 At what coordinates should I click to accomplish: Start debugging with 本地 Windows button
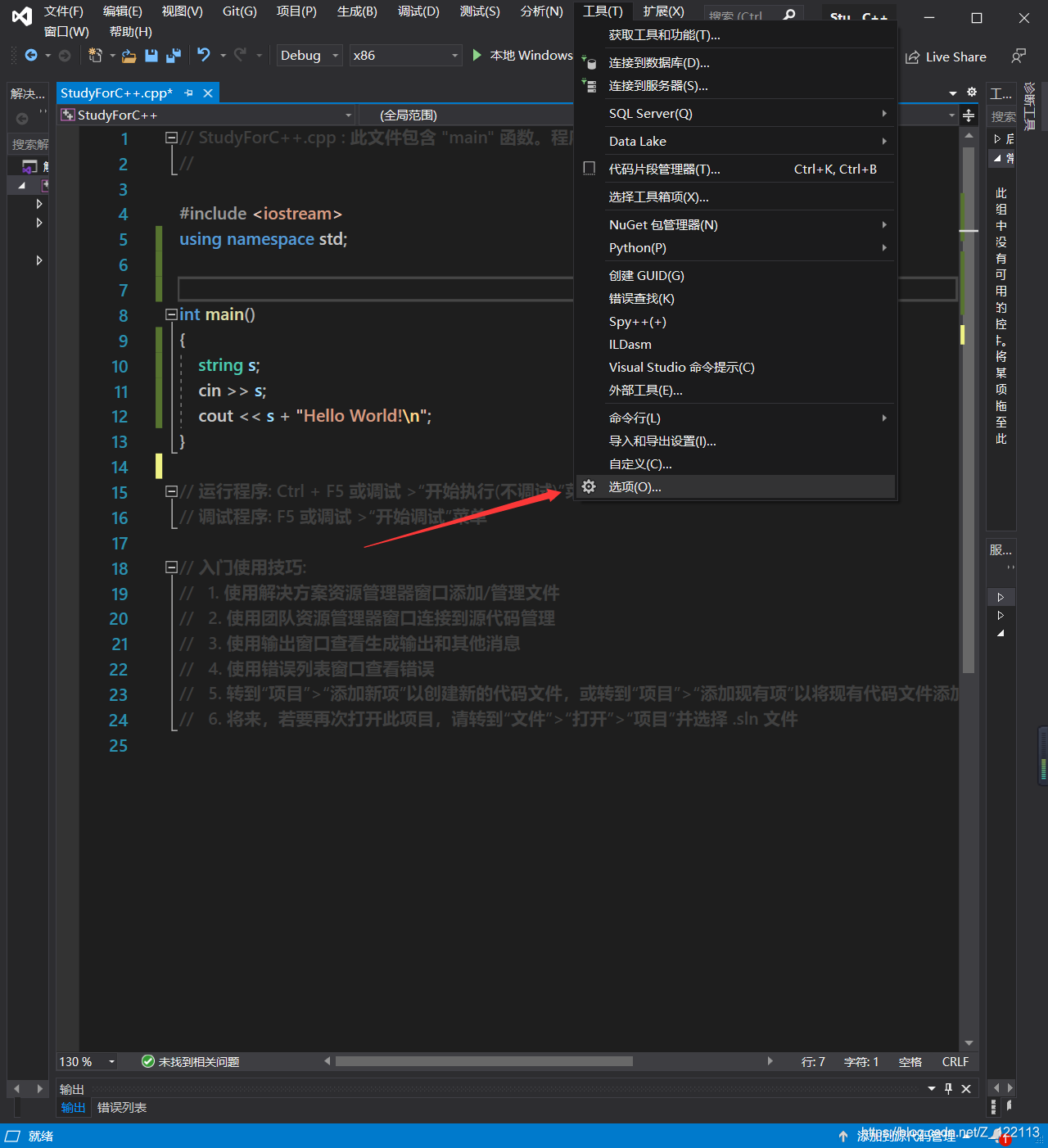point(522,56)
